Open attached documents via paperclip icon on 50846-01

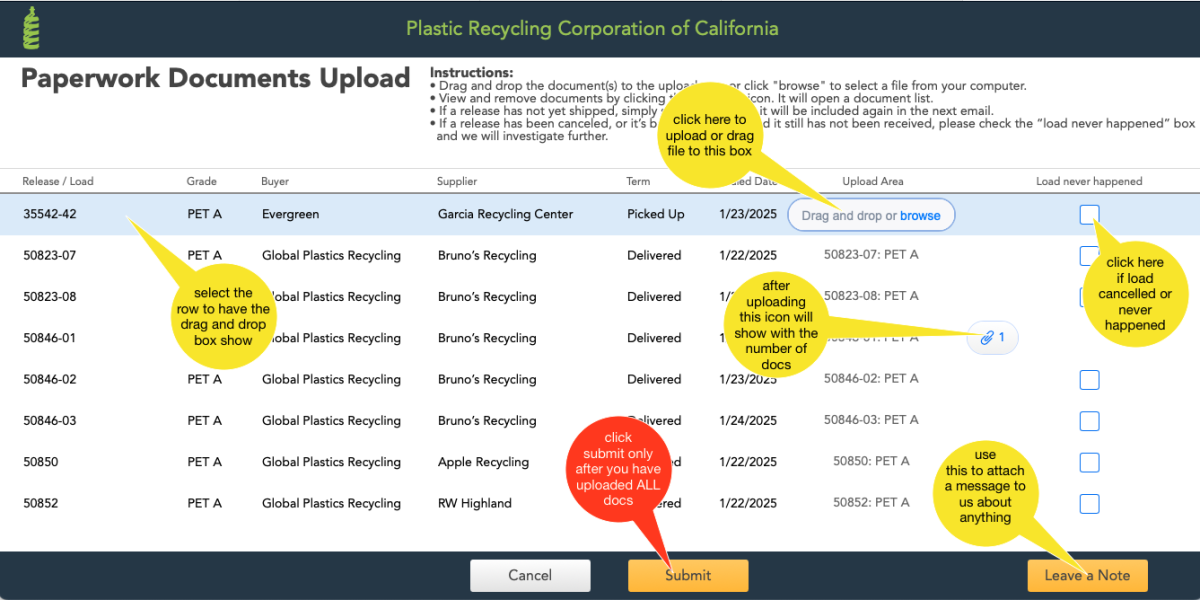992,338
